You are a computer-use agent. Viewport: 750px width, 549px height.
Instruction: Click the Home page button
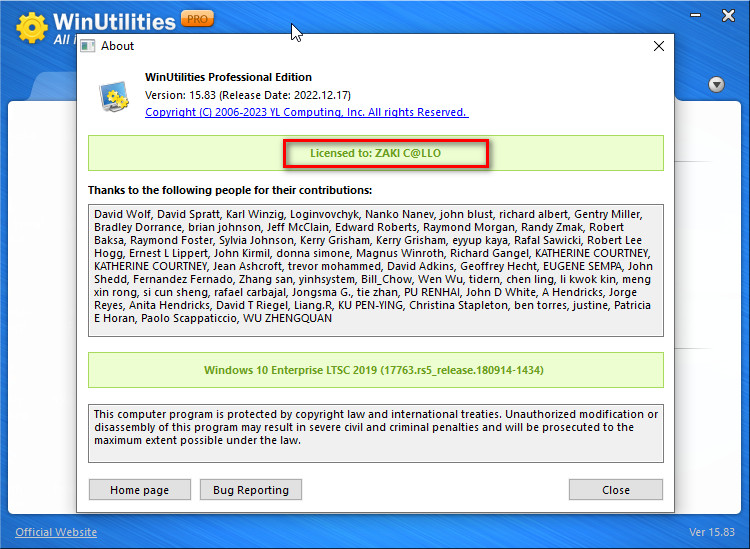[140, 490]
